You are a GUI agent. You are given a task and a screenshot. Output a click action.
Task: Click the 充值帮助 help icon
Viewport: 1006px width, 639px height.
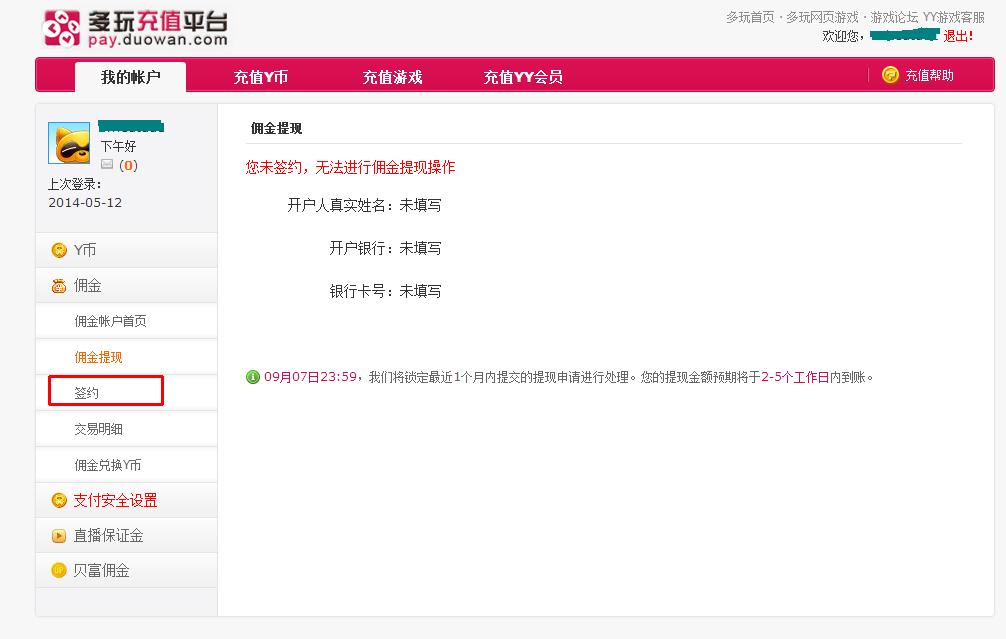(x=890, y=75)
